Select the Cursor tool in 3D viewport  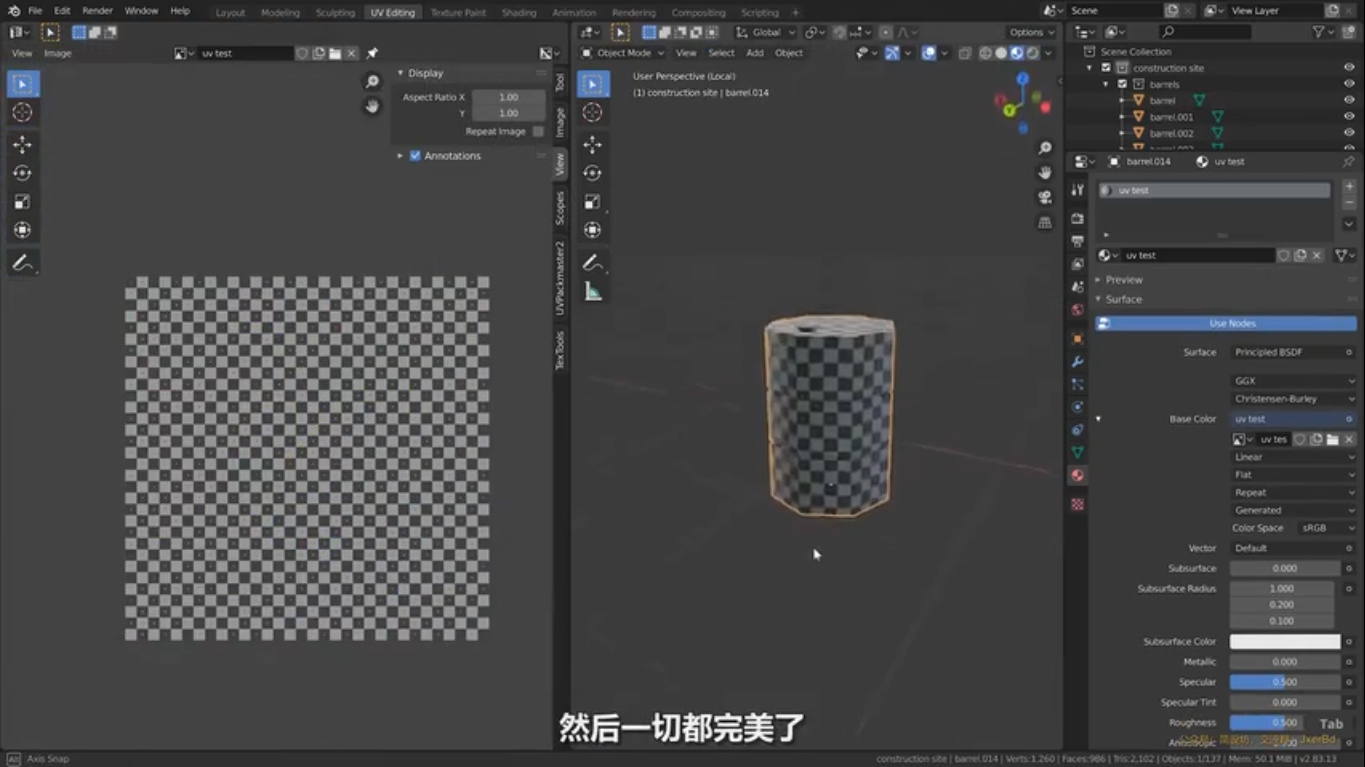(x=593, y=112)
